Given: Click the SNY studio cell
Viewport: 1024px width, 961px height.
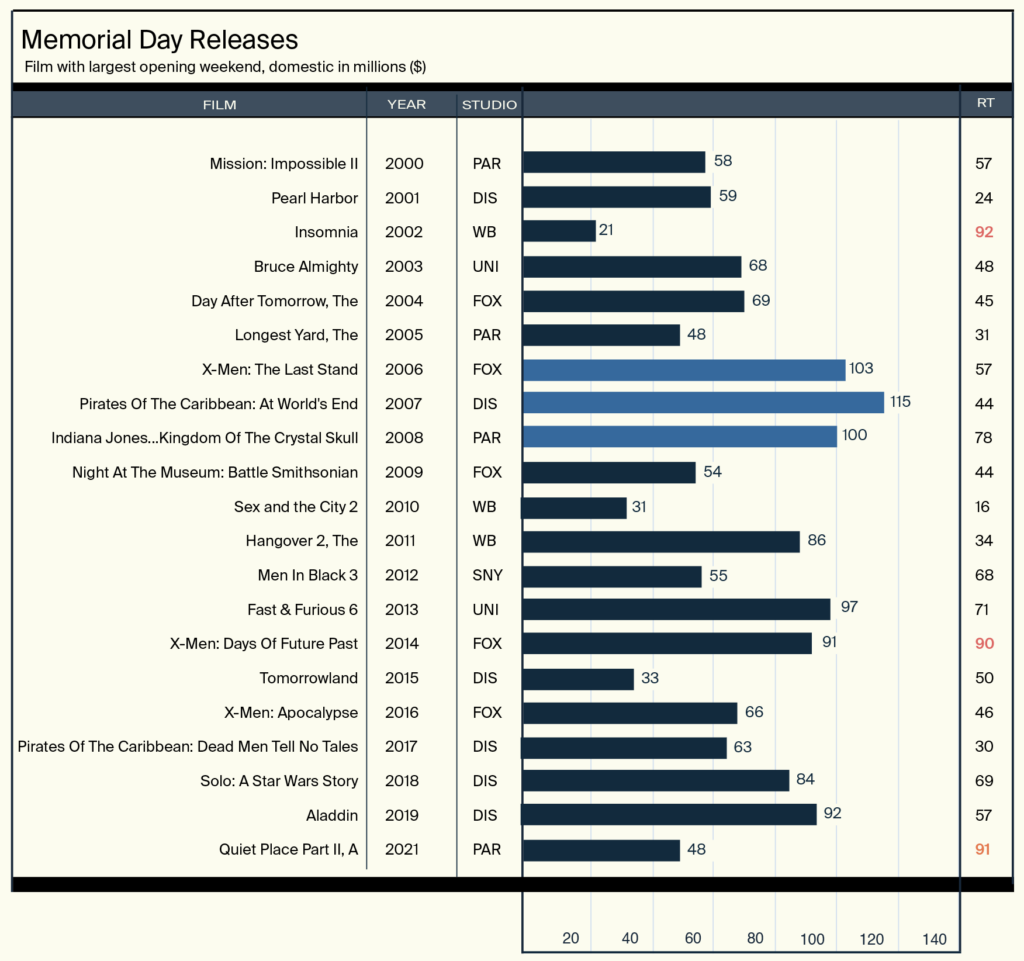Looking at the screenshot, I should 488,576.
